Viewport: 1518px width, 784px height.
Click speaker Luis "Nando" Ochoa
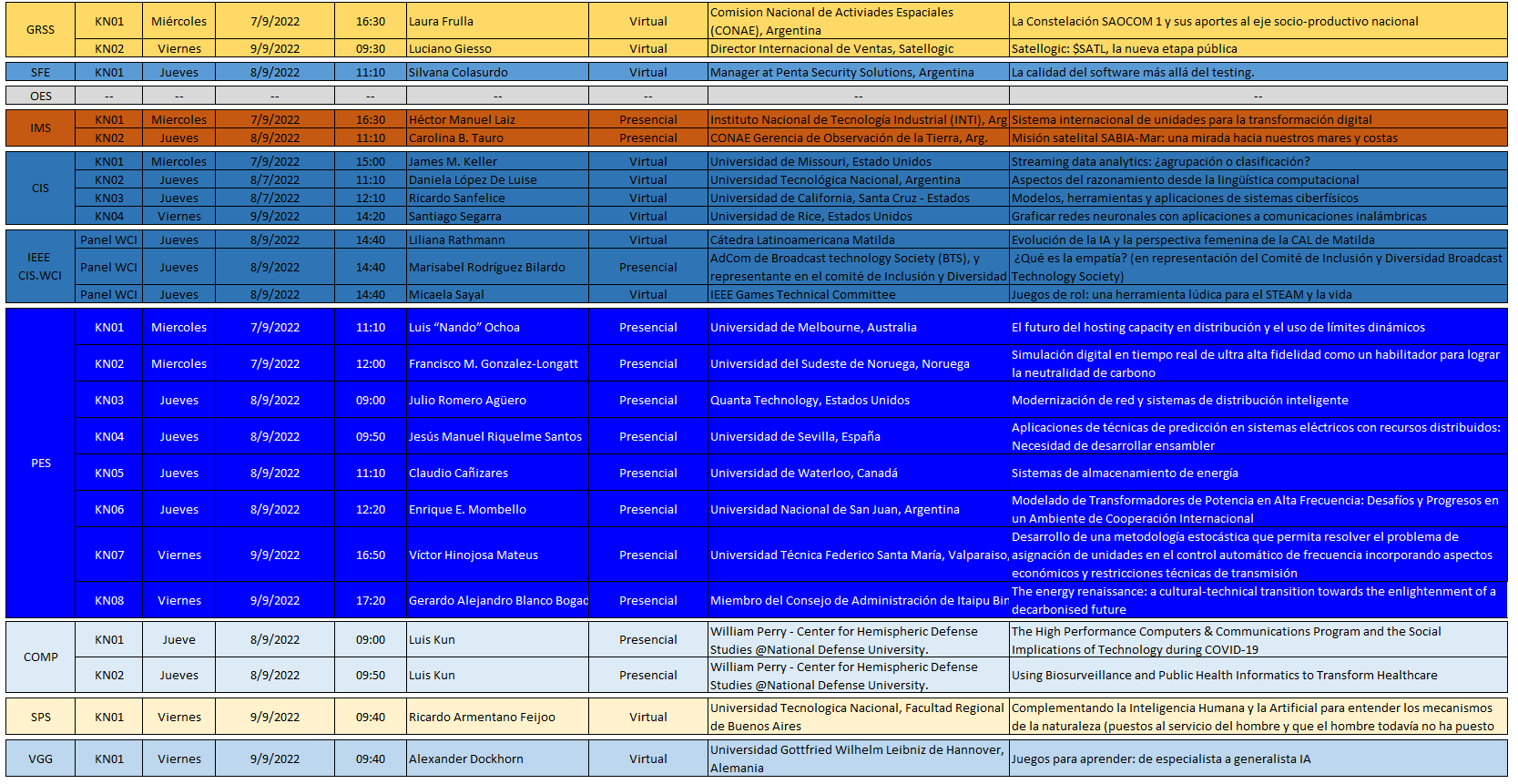click(x=464, y=327)
